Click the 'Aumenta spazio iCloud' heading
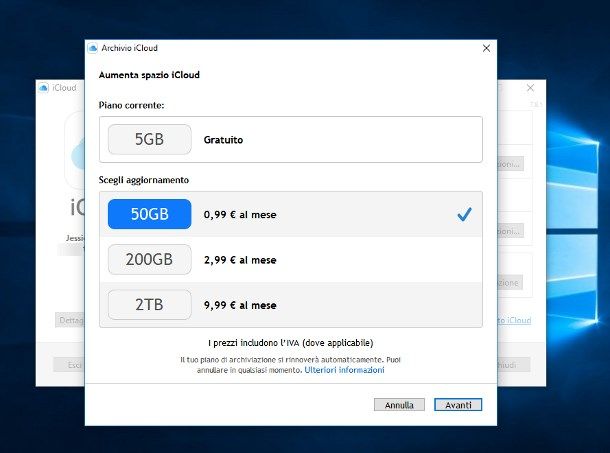Viewport: 610px width, 453px height. pos(149,75)
